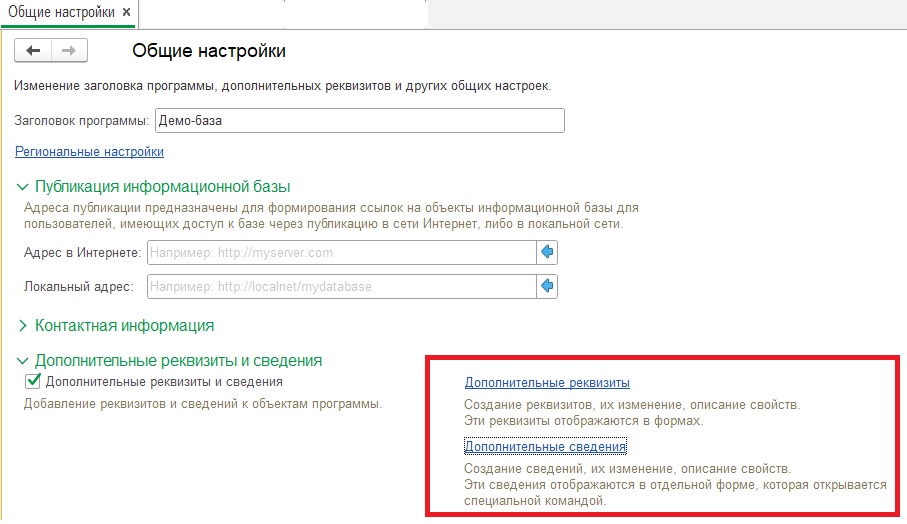Open Дополнительные реквизиты link

(x=547, y=382)
